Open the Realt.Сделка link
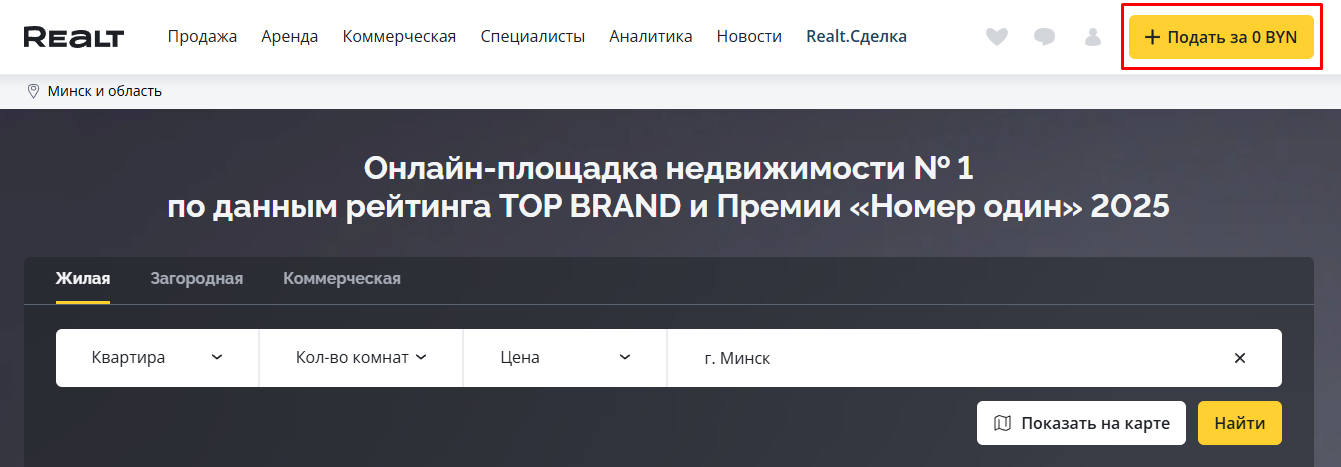The image size is (1341, 467). coord(856,37)
